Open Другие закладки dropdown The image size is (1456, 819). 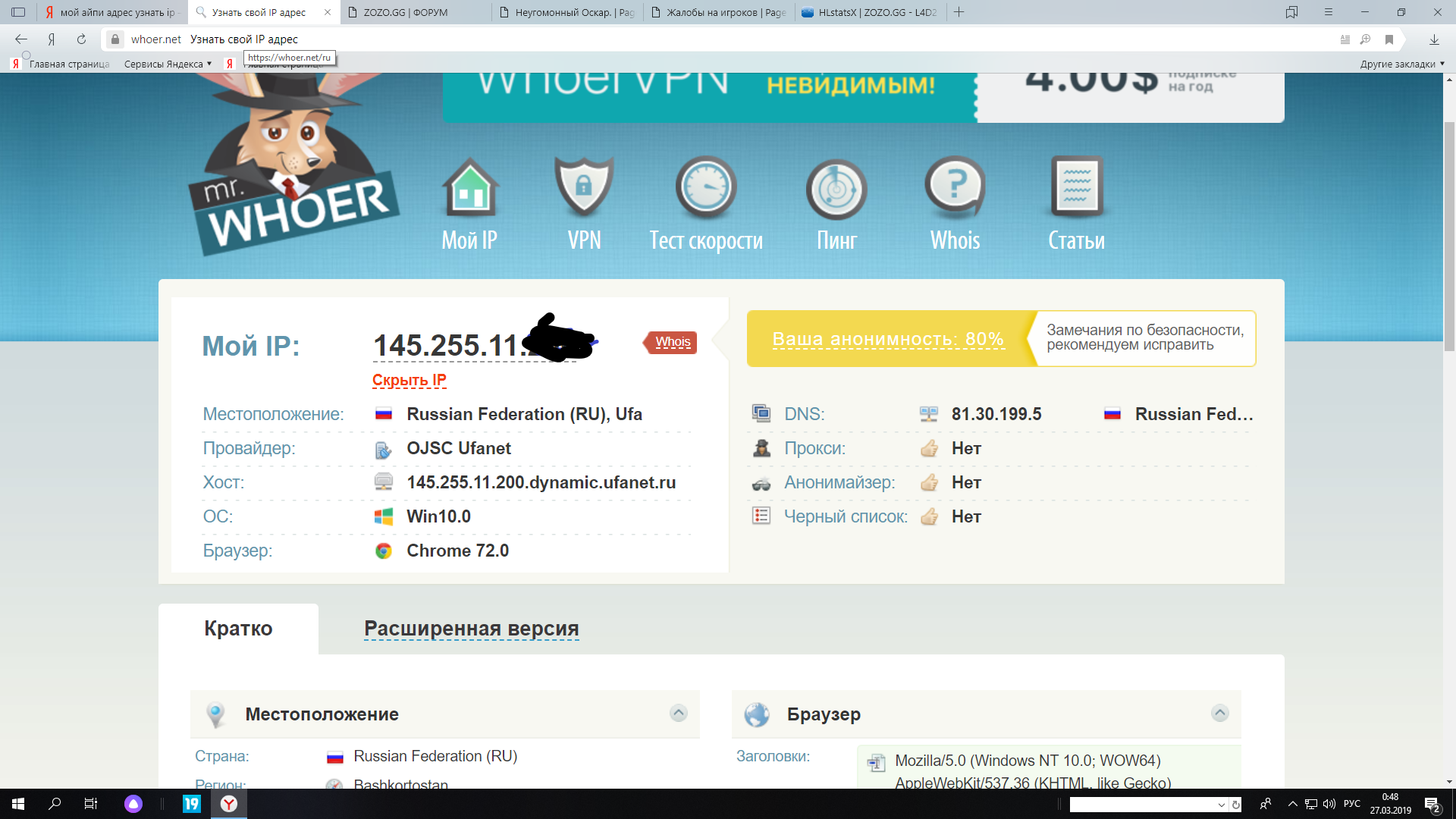click(x=1401, y=64)
